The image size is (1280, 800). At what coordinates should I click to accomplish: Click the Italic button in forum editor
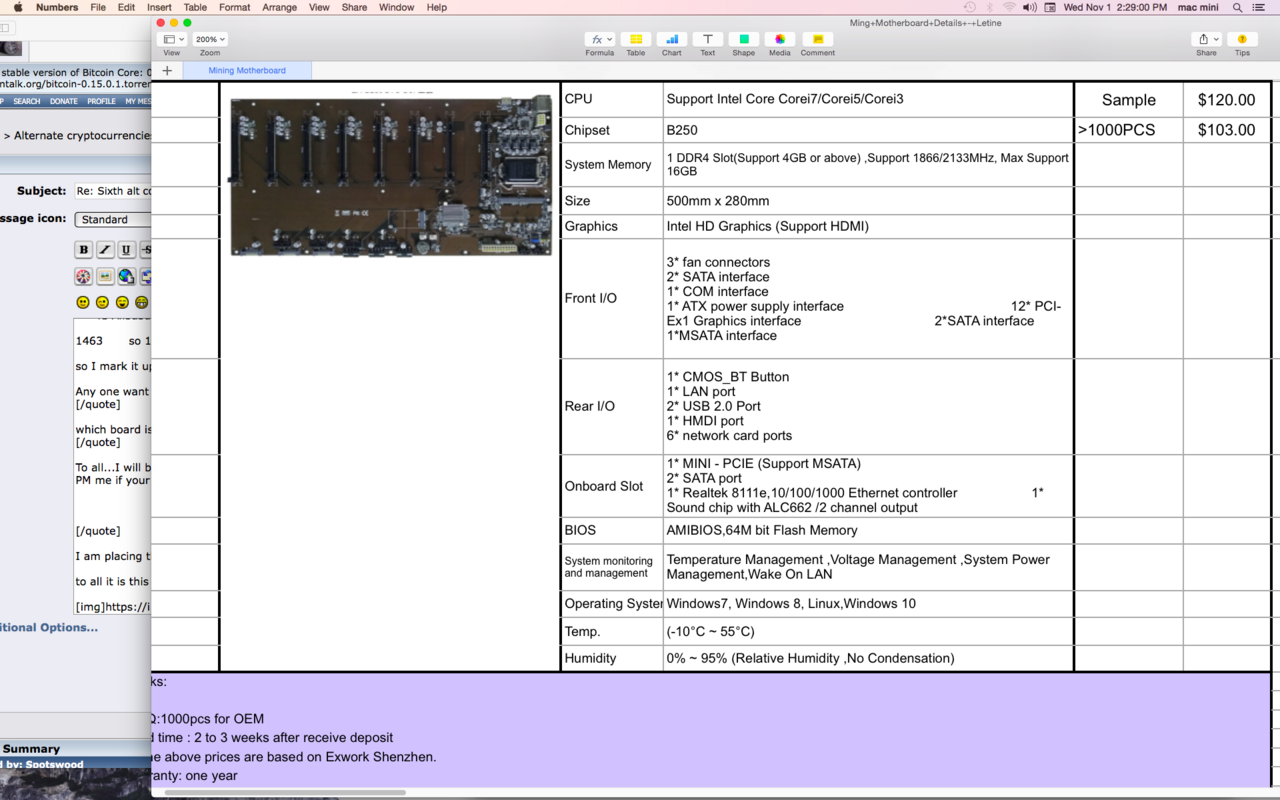click(x=105, y=250)
